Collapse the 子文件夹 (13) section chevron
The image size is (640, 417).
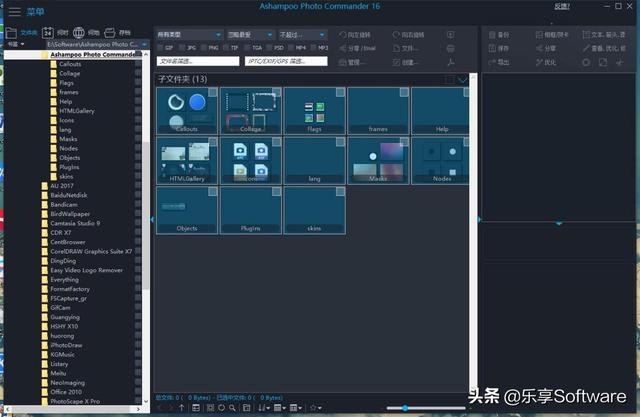pyautogui.click(x=462, y=79)
